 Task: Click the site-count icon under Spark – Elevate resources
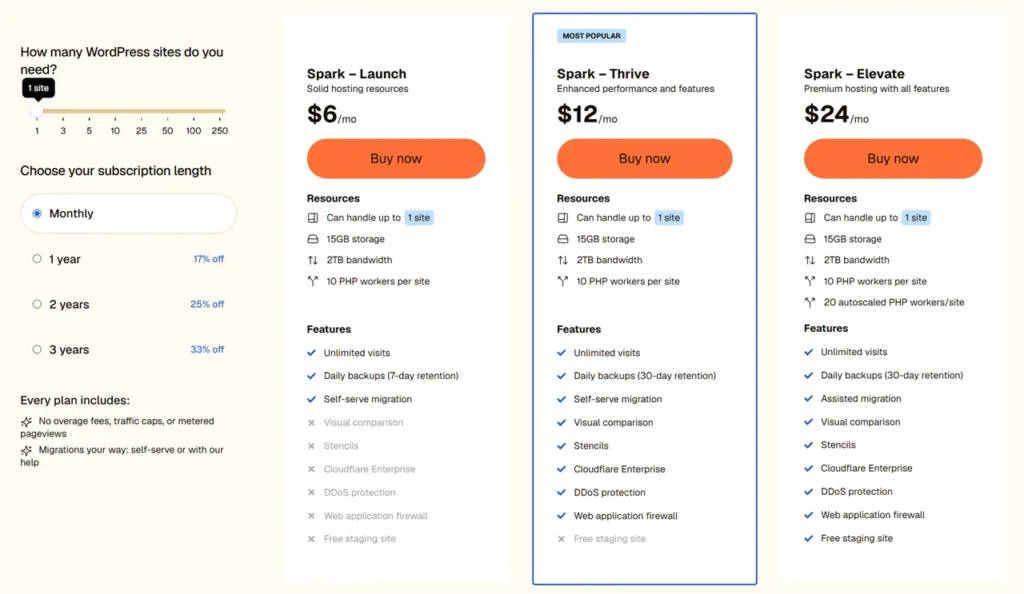tap(810, 218)
